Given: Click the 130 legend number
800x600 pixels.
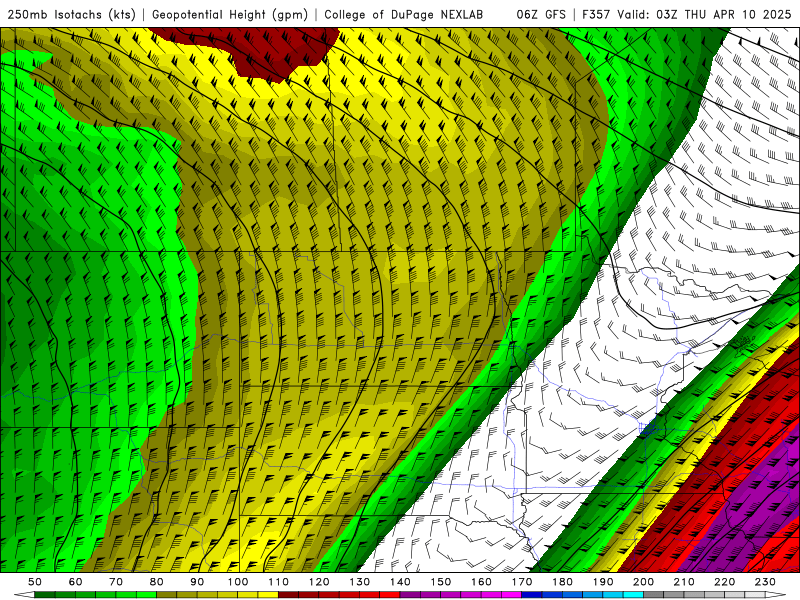Looking at the screenshot, I should pyautogui.click(x=360, y=582).
